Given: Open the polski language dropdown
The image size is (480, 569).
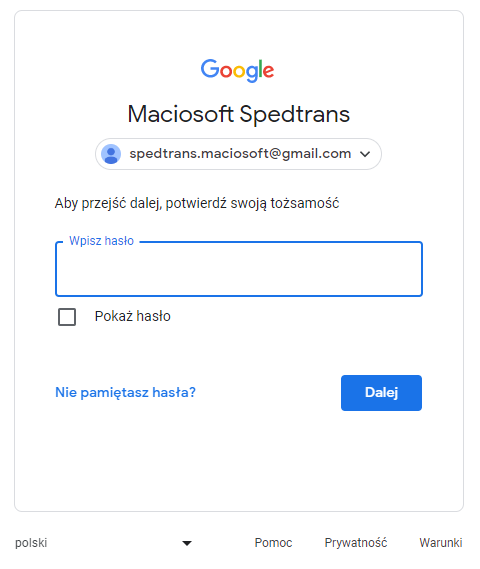Looking at the screenshot, I should click(103, 543).
